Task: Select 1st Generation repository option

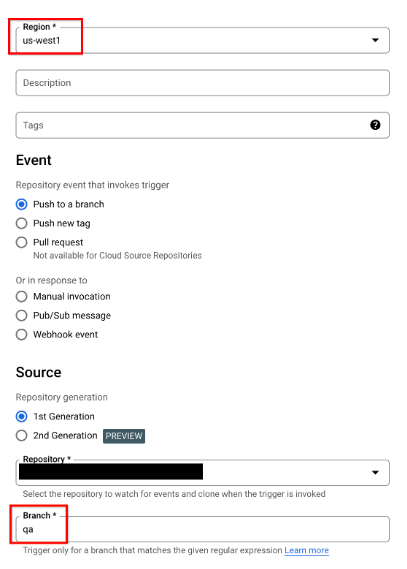Action: pos(21,416)
